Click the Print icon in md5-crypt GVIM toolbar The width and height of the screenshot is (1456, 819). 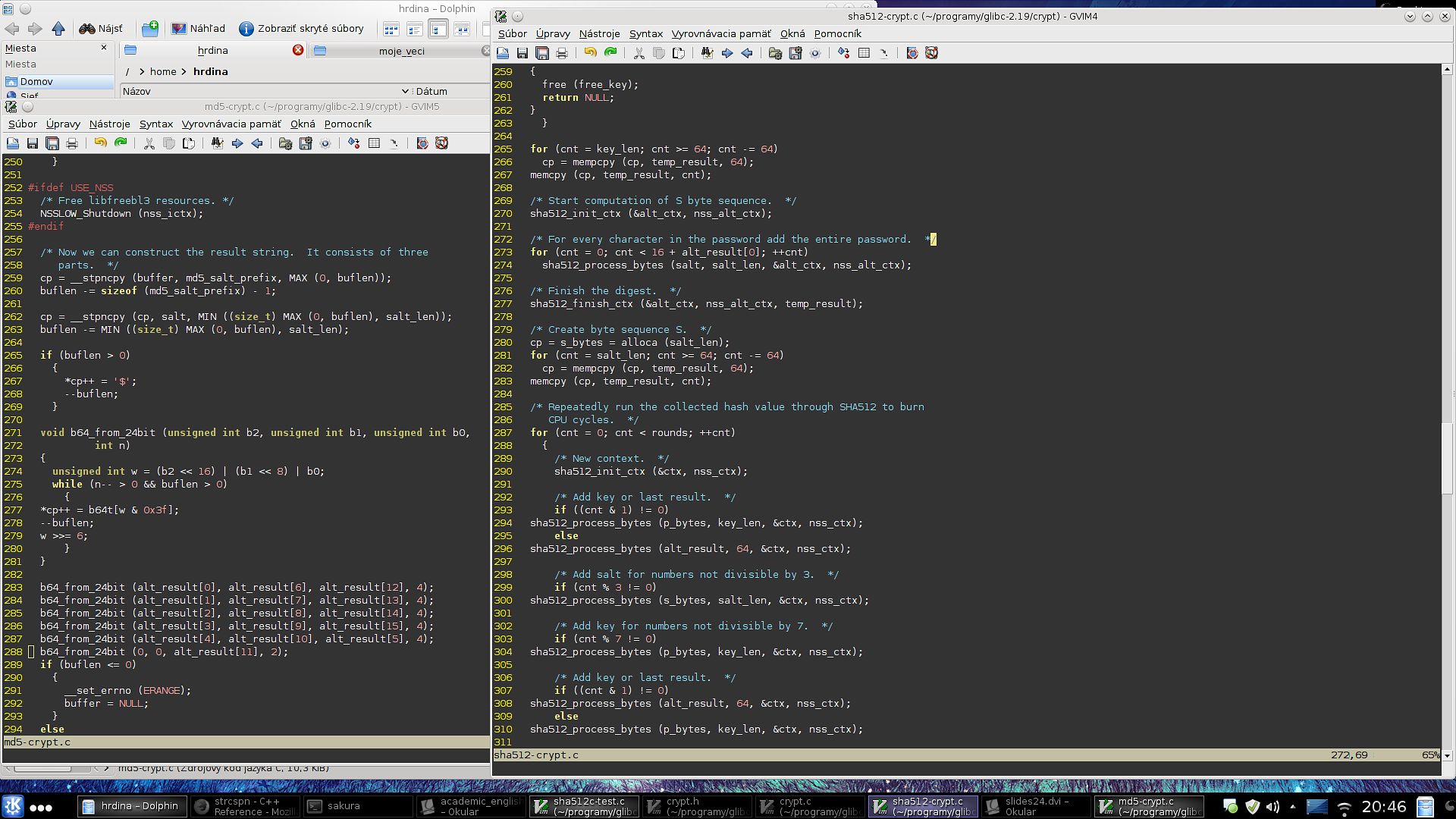tap(72, 143)
